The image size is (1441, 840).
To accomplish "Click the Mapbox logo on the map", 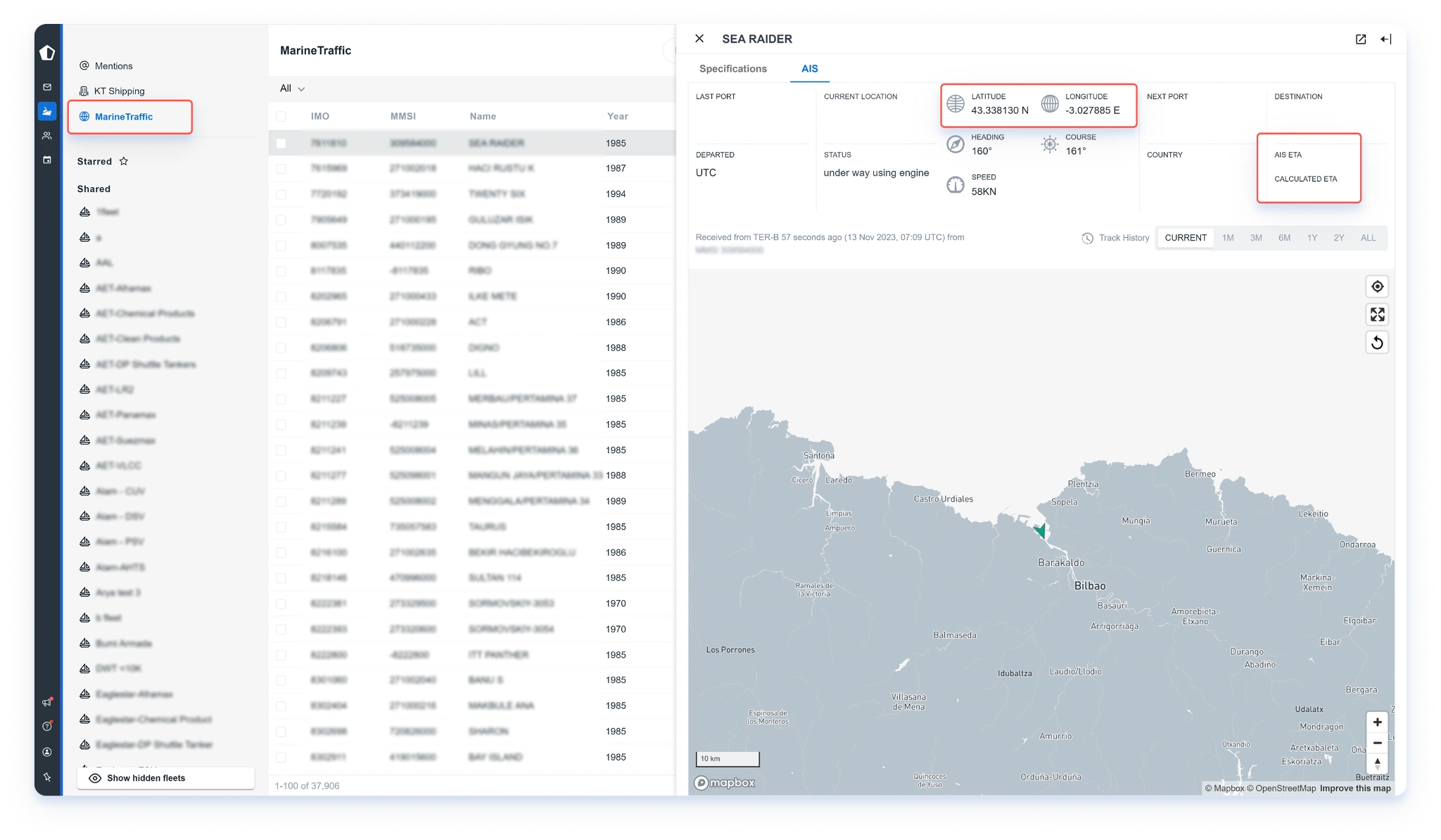I will click(725, 783).
